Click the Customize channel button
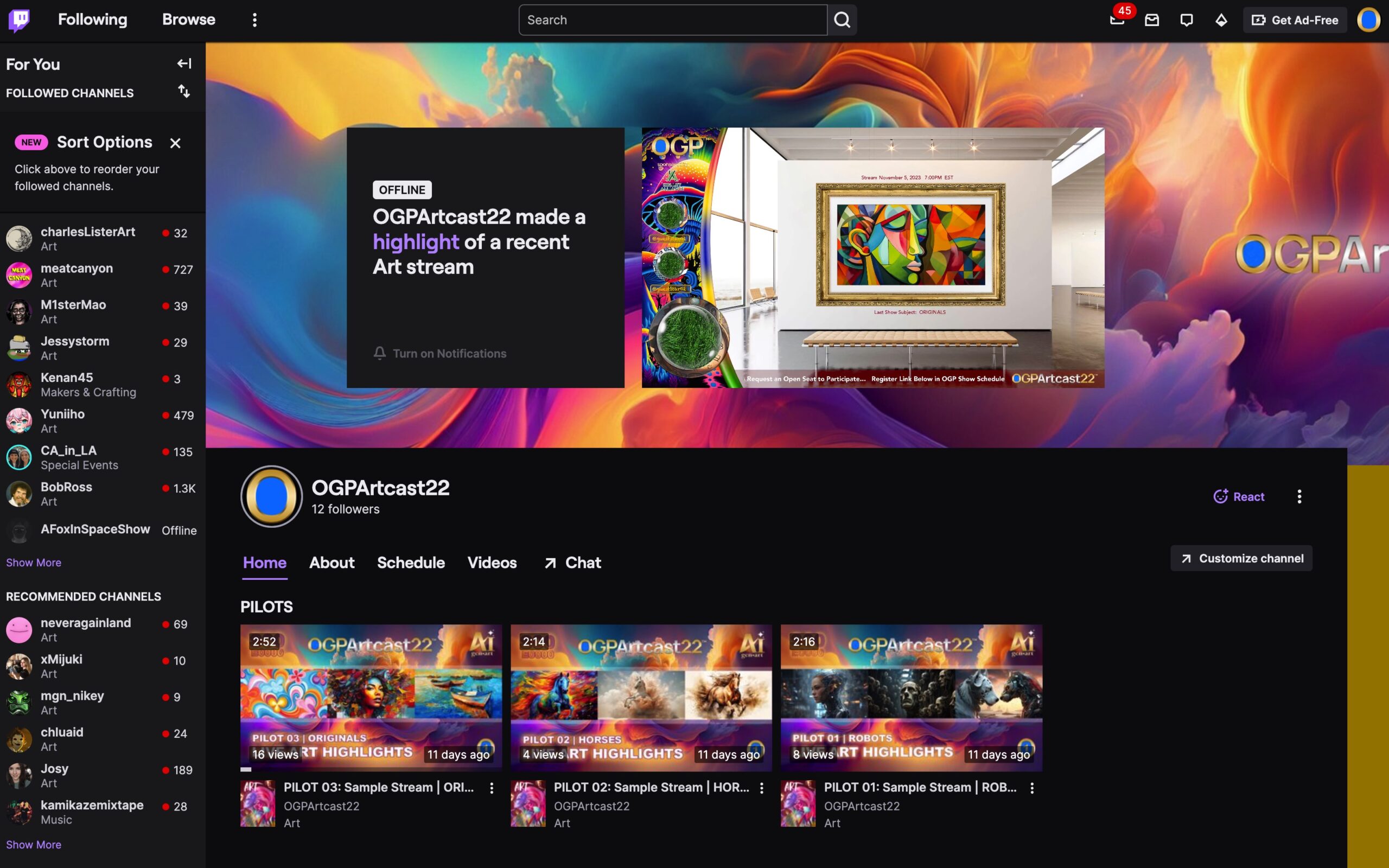 (x=1241, y=558)
